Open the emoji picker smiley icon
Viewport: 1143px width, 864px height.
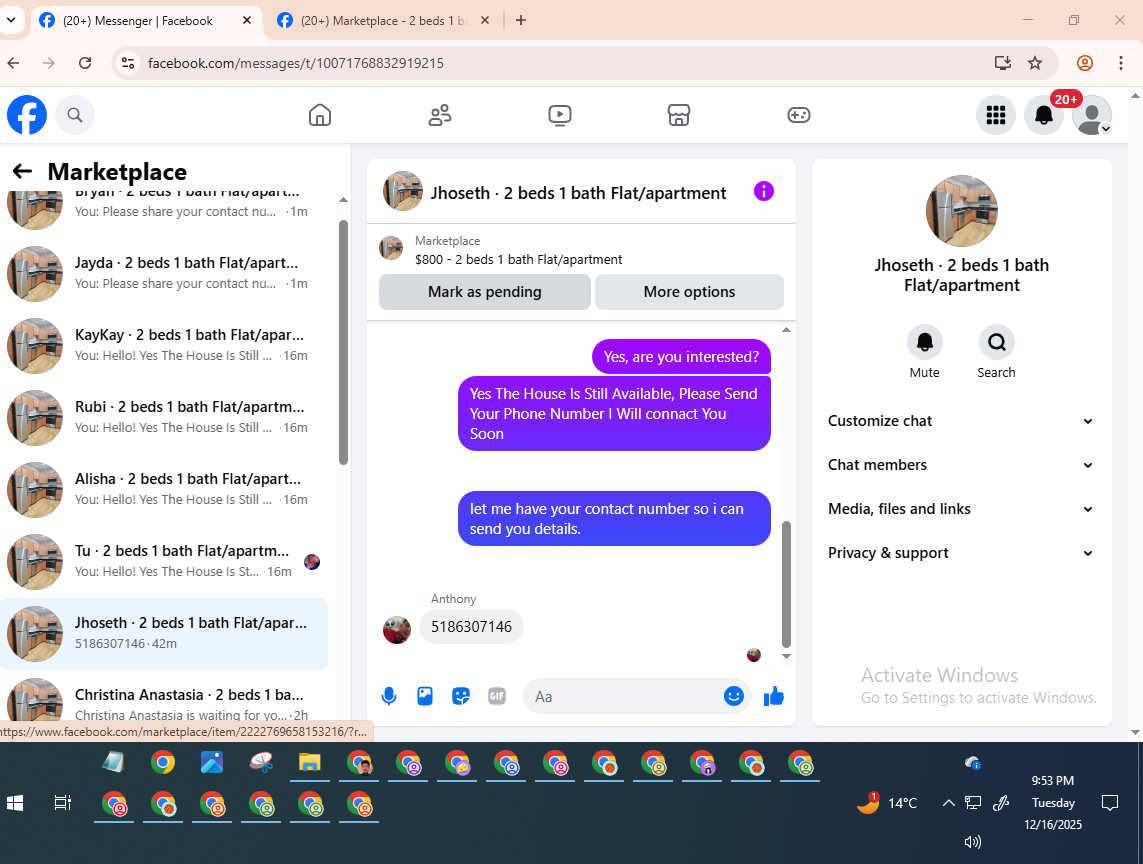(734, 696)
